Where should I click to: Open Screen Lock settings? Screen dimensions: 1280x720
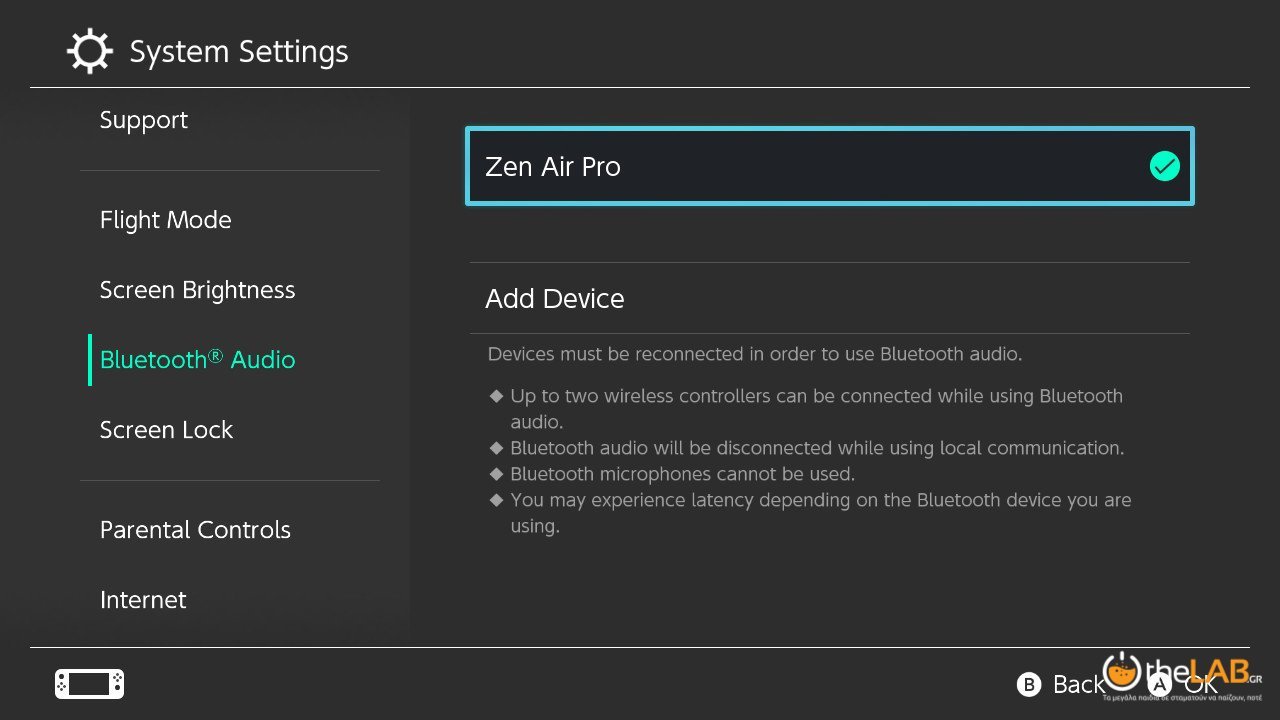click(166, 430)
